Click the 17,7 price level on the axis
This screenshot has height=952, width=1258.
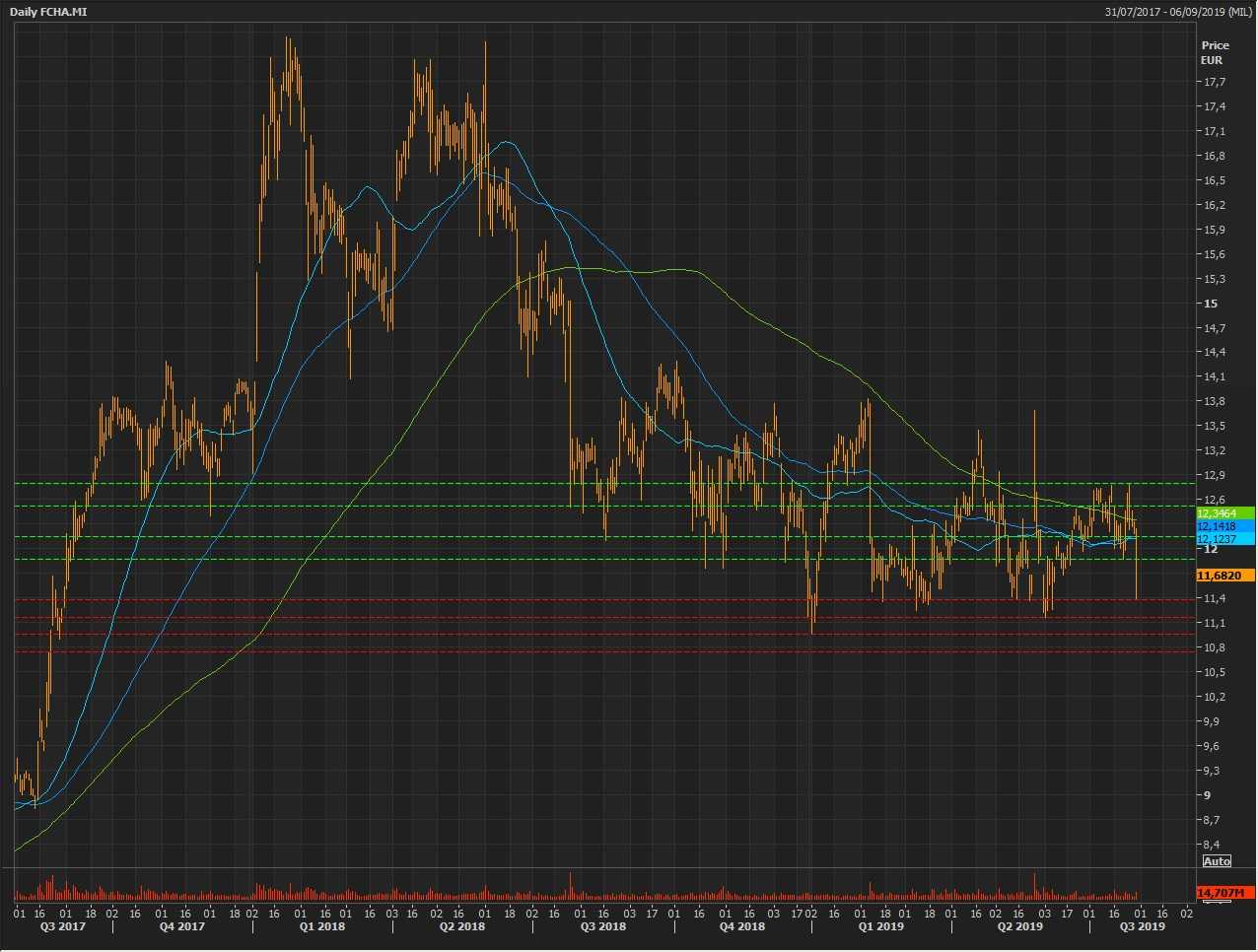tap(1213, 82)
